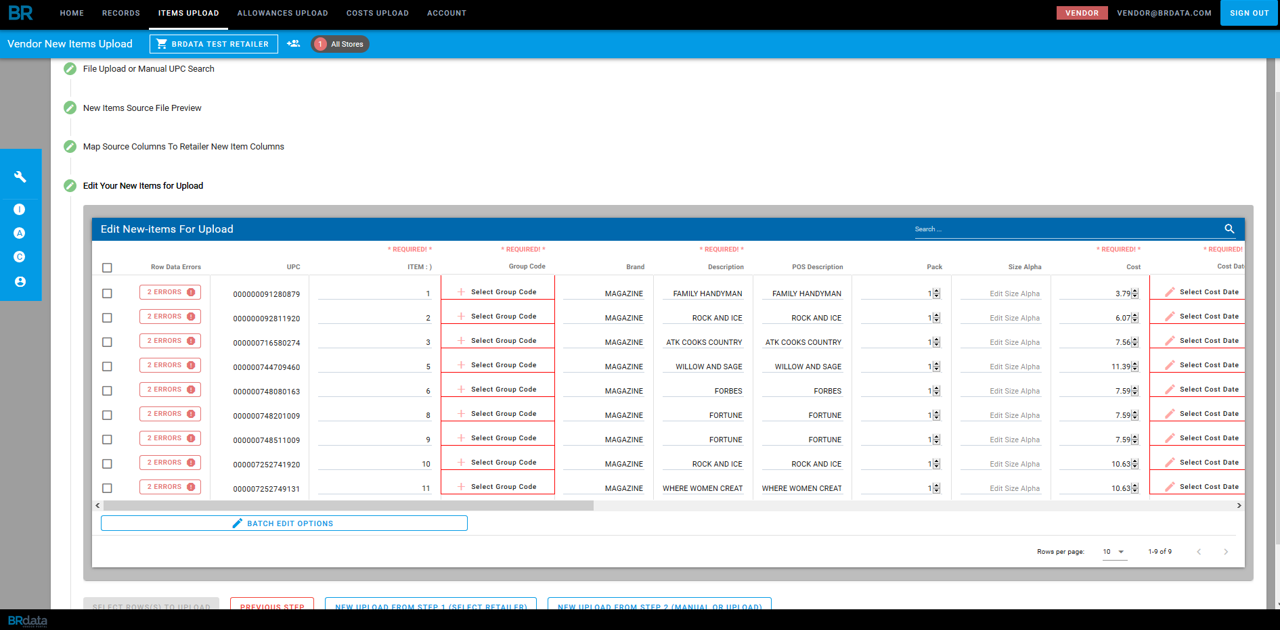Select the I items sidebar icon
1280x630 pixels.
coord(19,209)
